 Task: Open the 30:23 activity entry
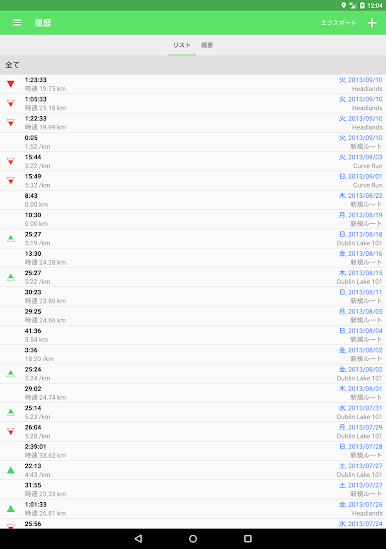[x=193, y=296]
